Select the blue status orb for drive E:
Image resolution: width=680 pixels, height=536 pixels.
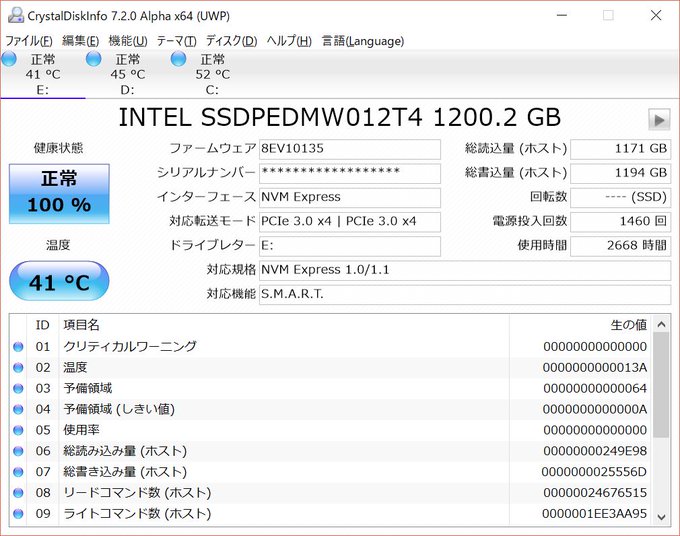pyautogui.click(x=9, y=59)
